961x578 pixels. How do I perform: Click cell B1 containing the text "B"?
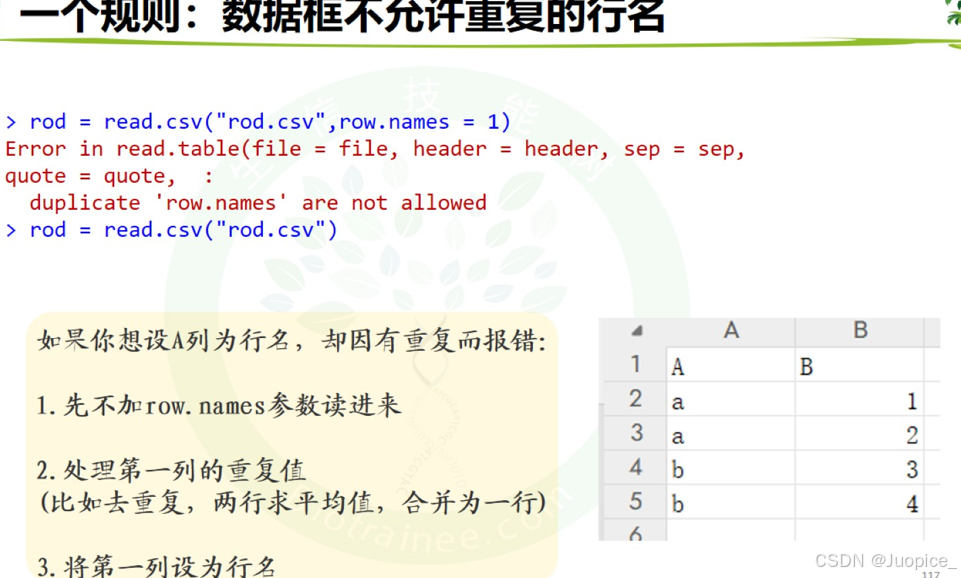point(860,366)
